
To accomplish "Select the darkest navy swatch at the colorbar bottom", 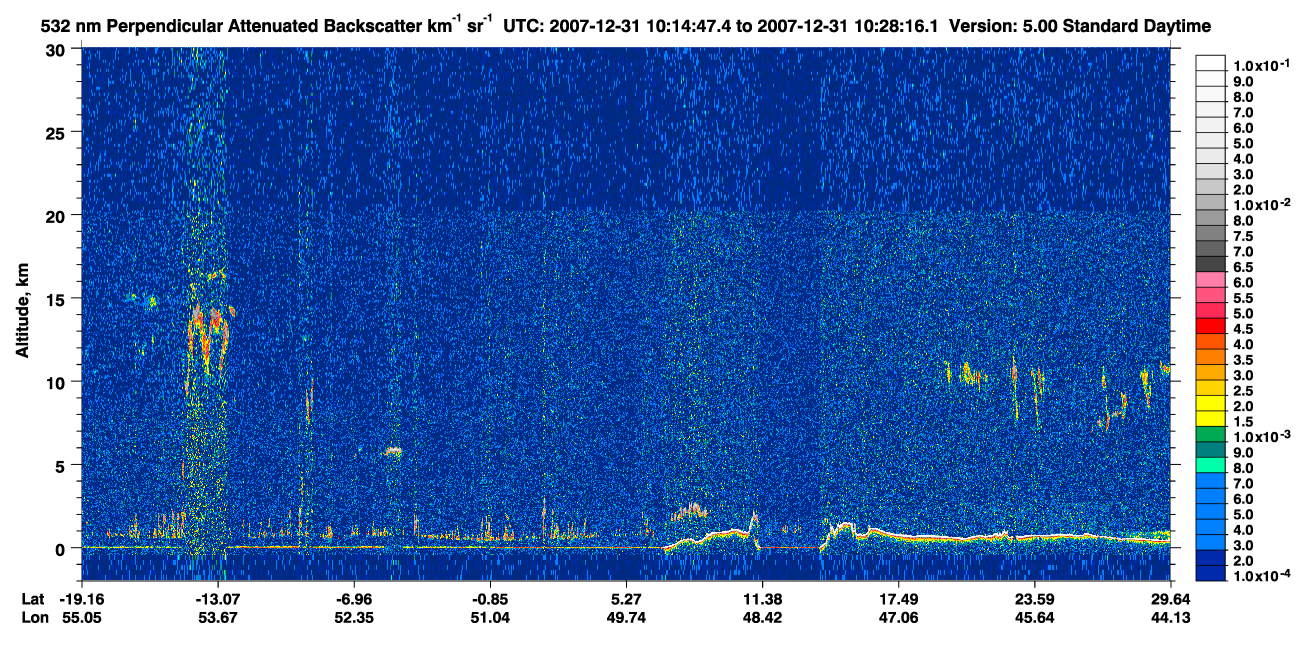I will pyautogui.click(x=1211, y=575).
